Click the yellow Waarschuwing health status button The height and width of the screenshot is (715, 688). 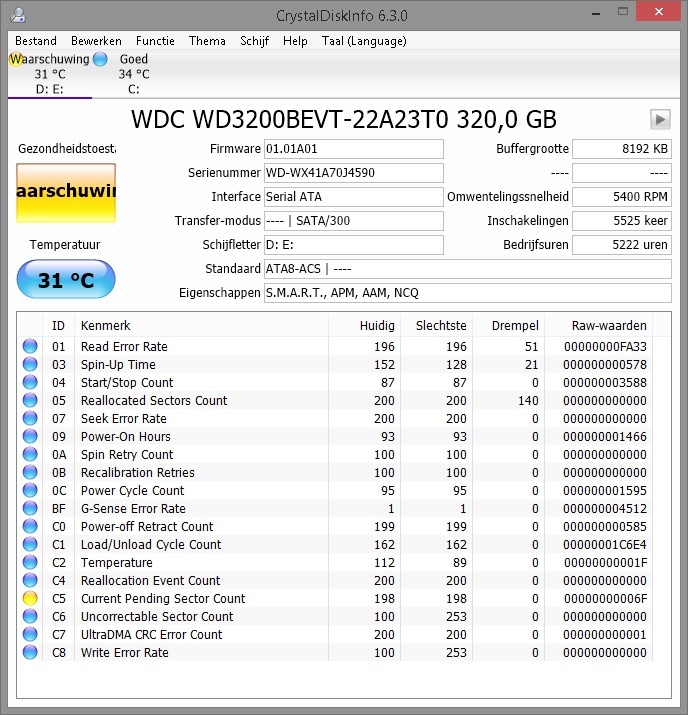(x=66, y=193)
